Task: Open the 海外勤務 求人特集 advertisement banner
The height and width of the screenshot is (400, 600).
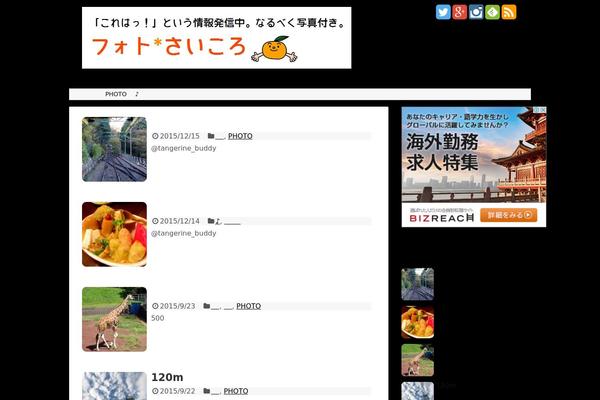Action: click(474, 167)
